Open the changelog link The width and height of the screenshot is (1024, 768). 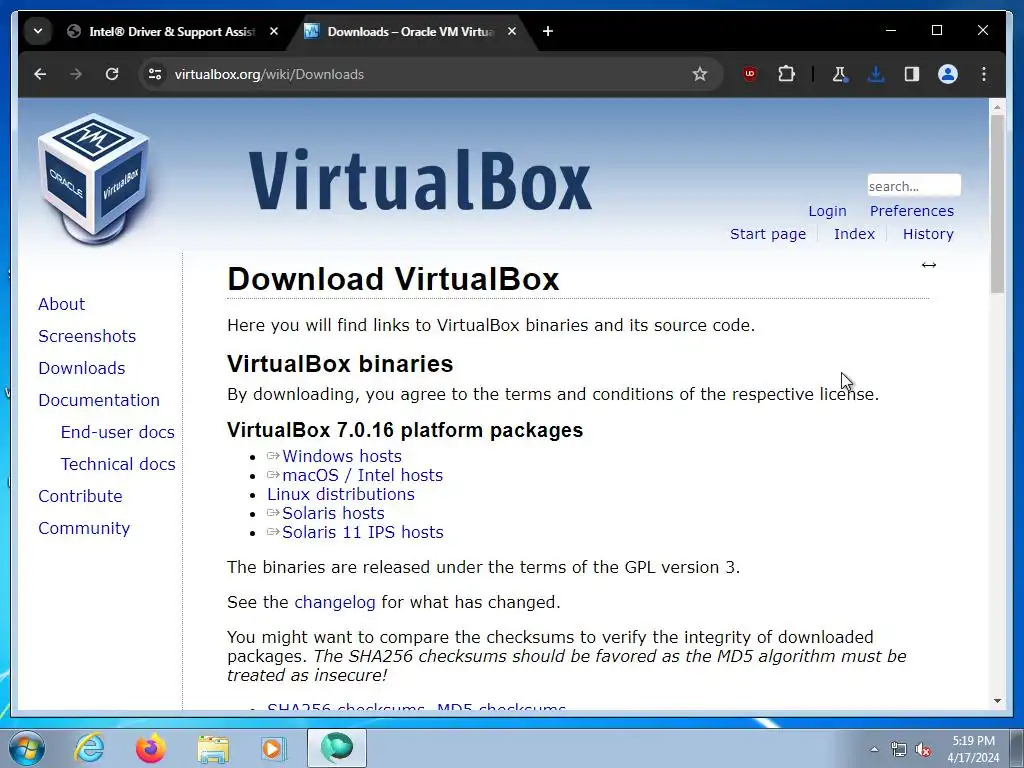tap(334, 602)
